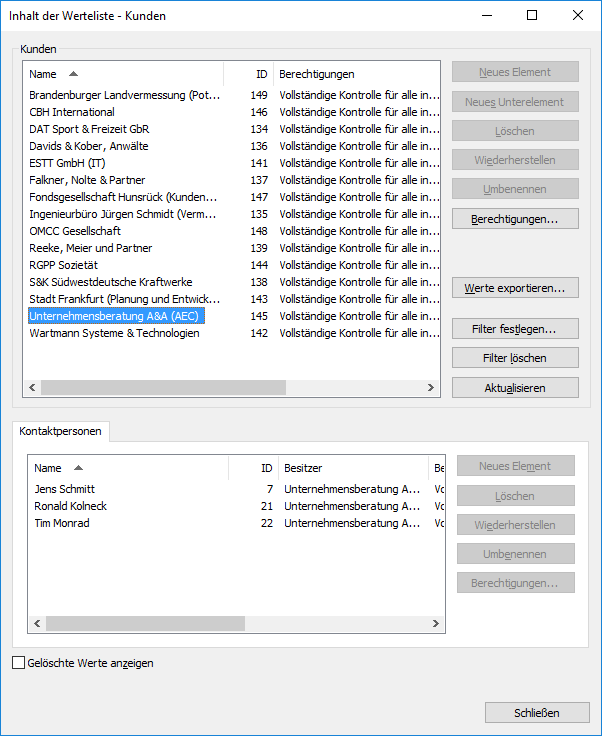Close dialog with Schließen button
The height and width of the screenshot is (736, 602).
pos(537,713)
